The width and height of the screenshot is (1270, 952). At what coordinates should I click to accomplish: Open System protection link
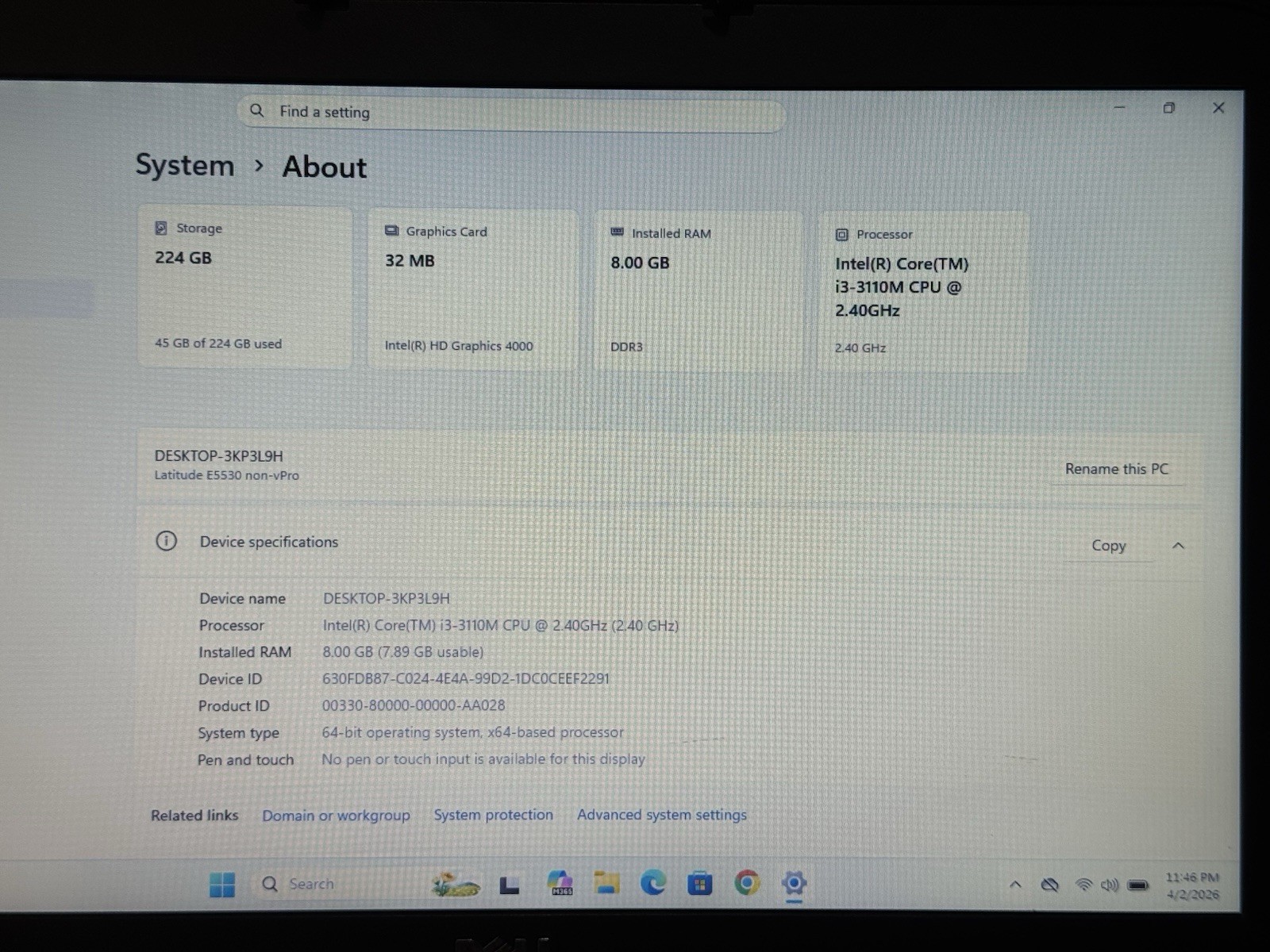493,815
